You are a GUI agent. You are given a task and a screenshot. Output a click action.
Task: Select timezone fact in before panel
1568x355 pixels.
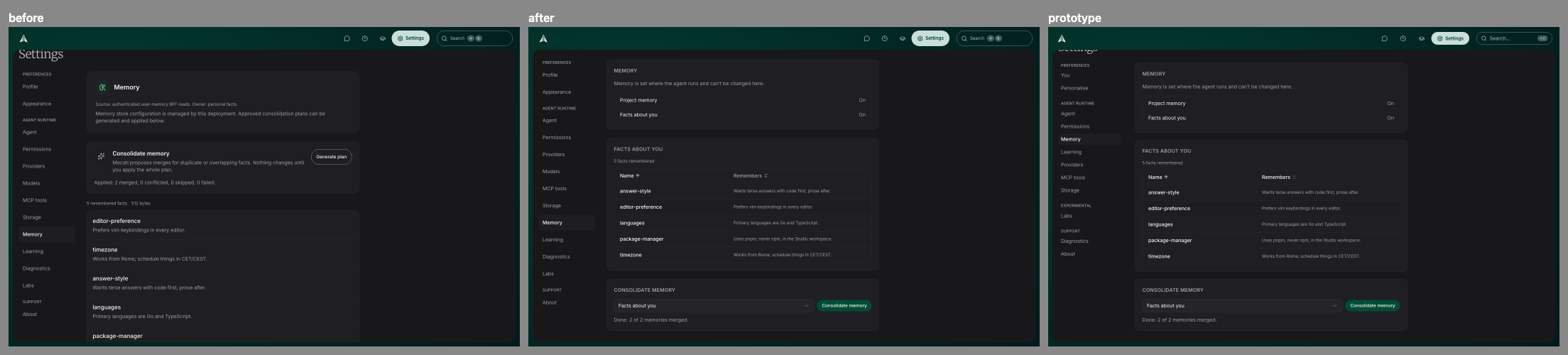(223, 254)
